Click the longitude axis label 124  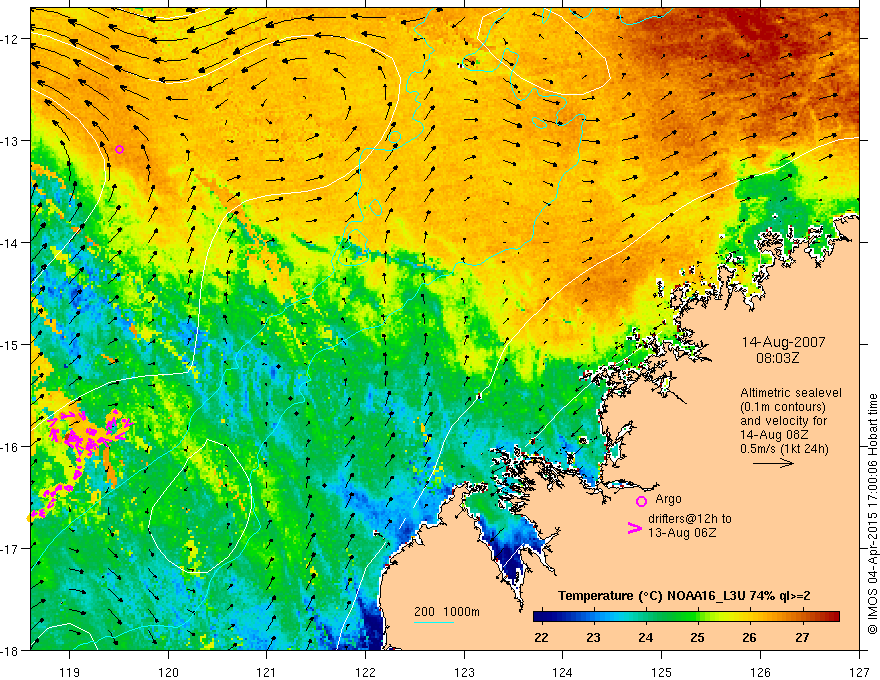coord(562,672)
